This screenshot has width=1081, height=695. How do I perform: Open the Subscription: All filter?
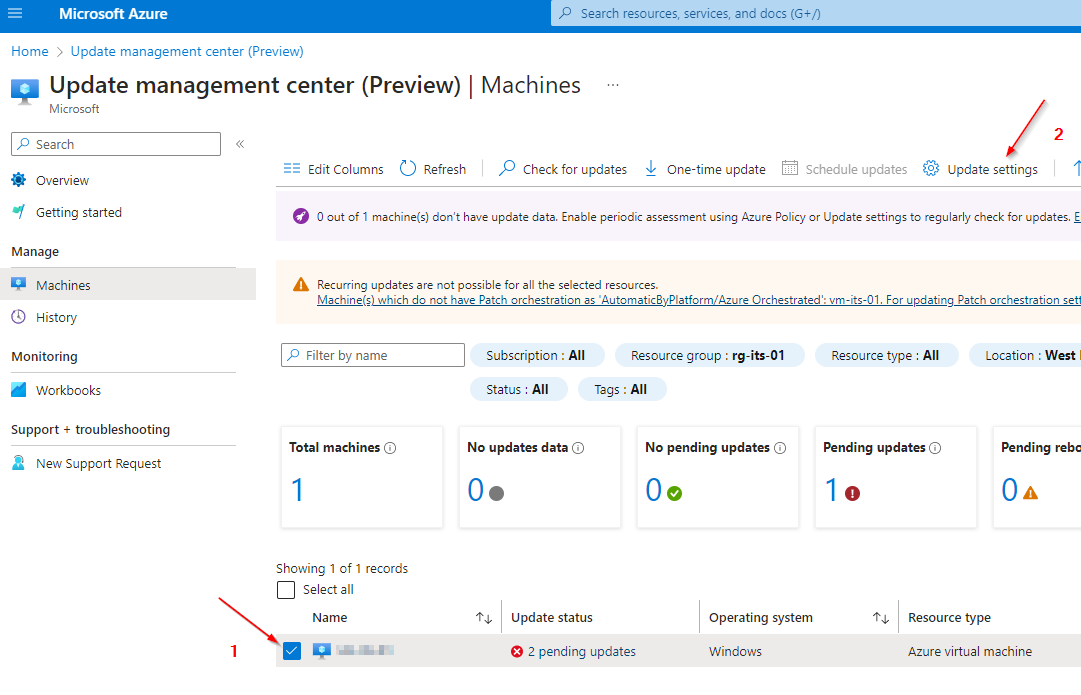[536, 354]
